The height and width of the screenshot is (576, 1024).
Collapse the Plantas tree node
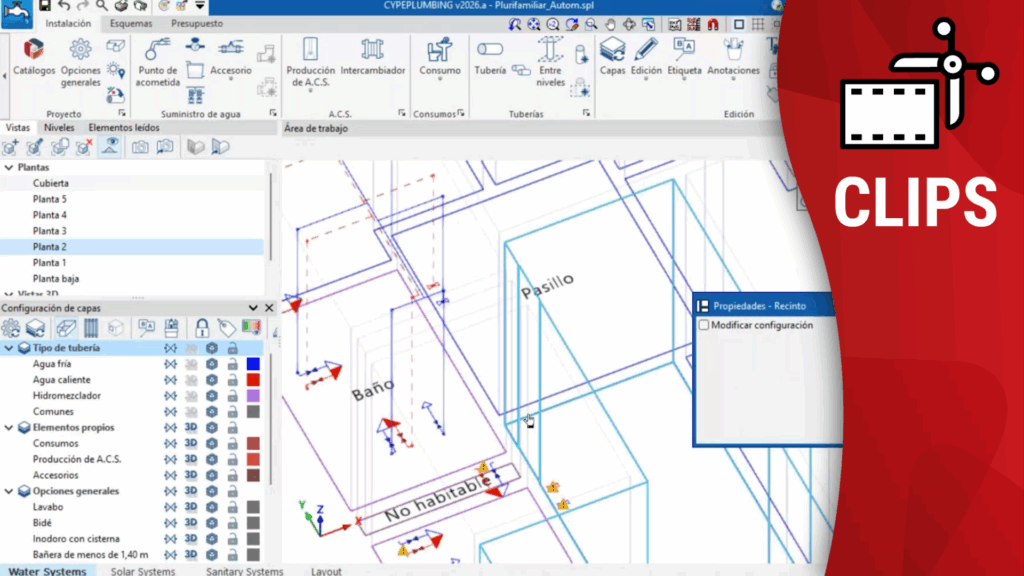point(9,168)
